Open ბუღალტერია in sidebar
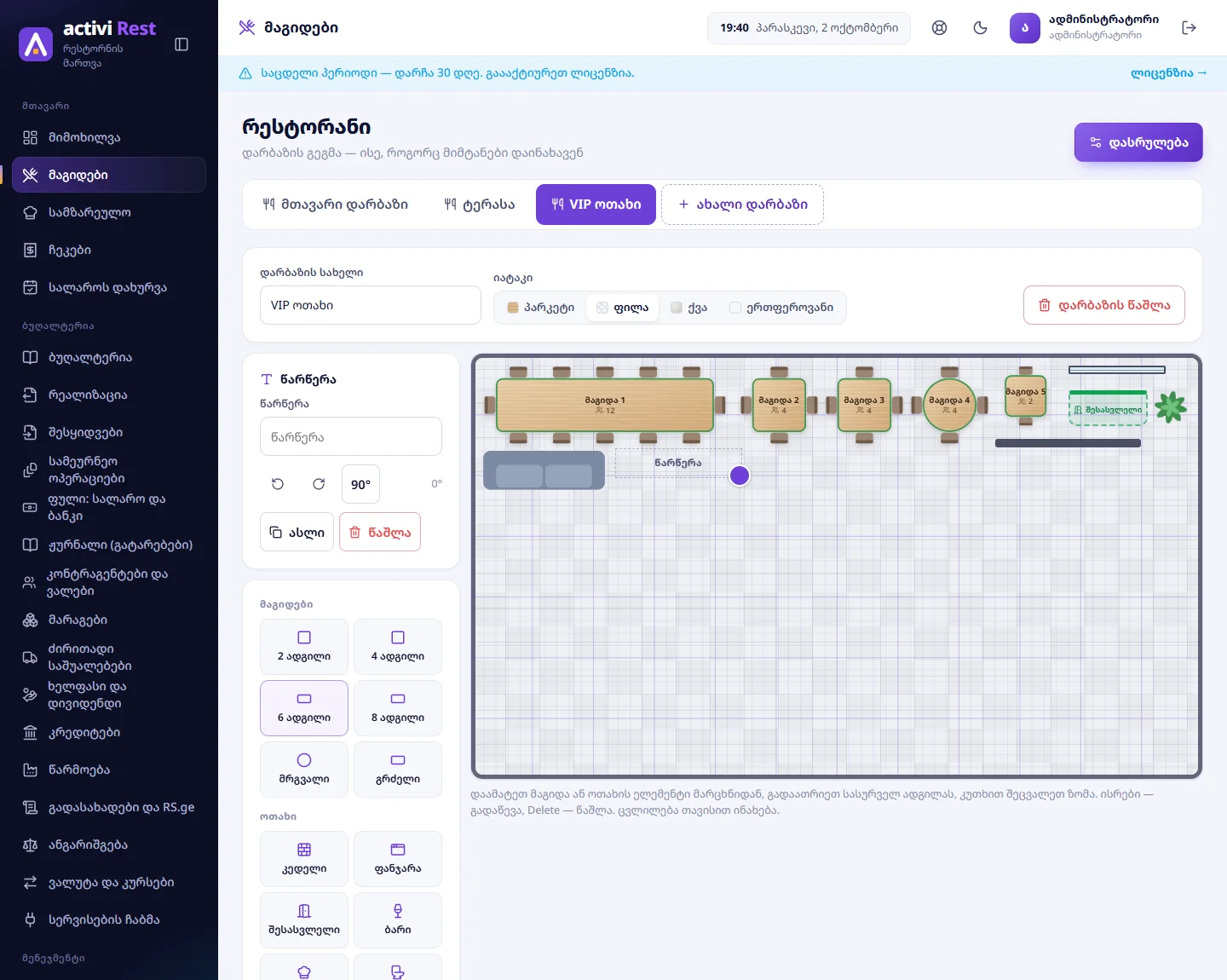 (x=109, y=357)
